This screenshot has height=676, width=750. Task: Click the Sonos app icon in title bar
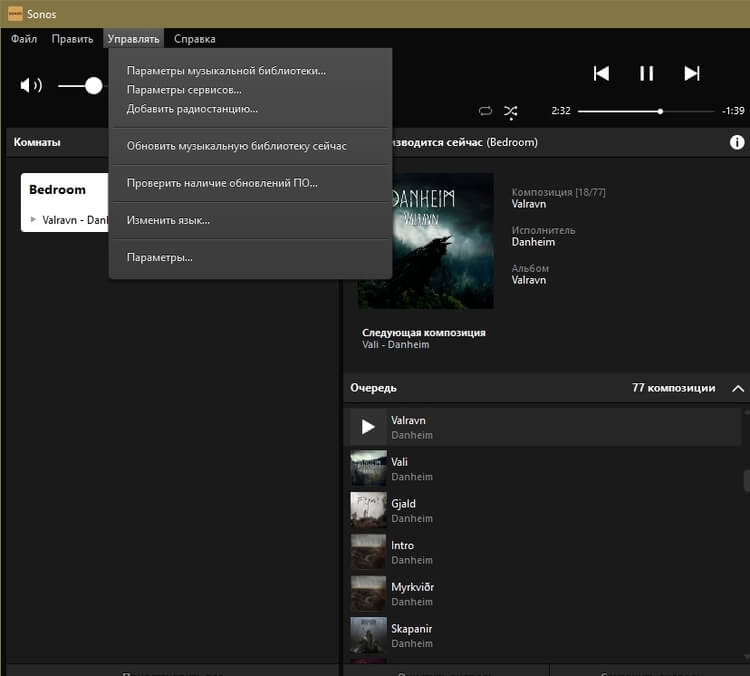click(15, 14)
